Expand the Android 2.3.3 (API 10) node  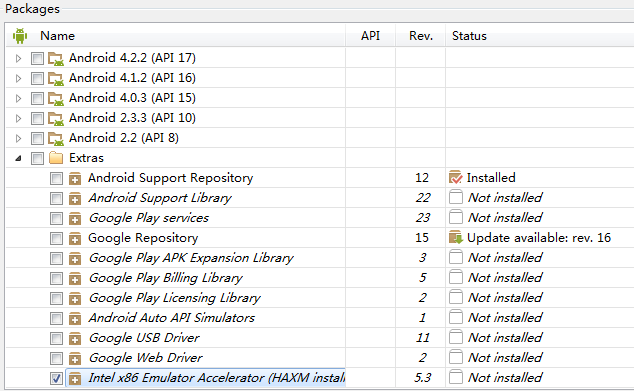18,118
